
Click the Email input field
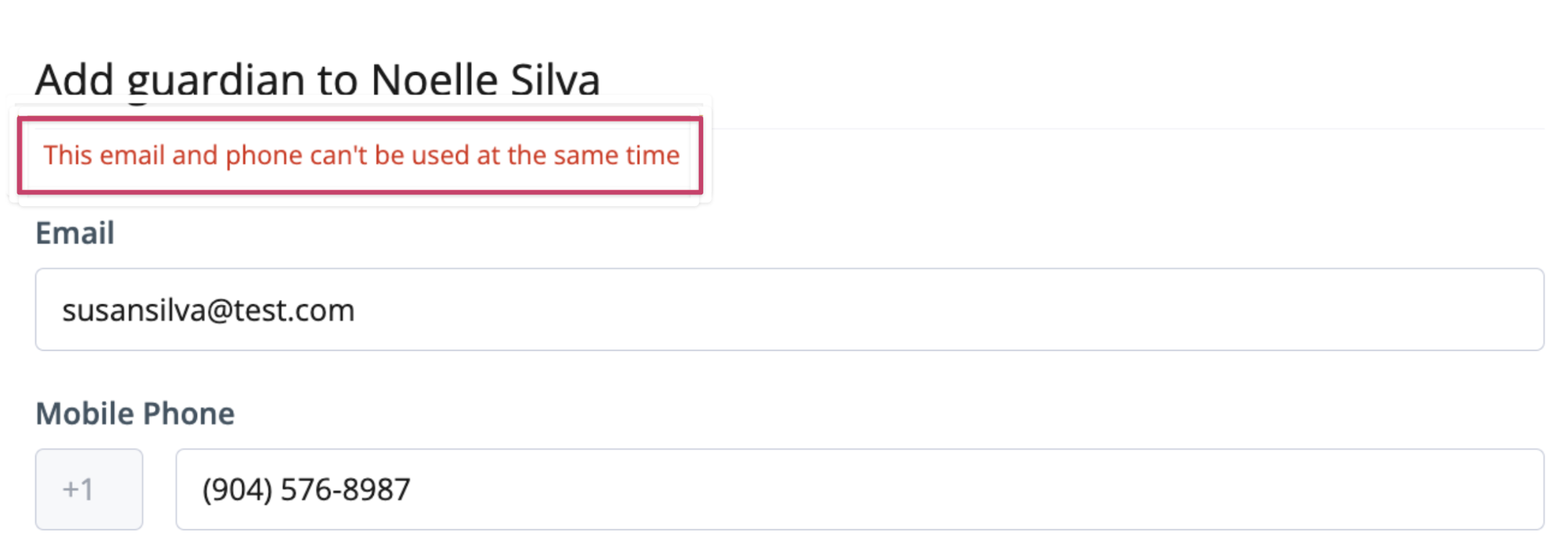(788, 310)
